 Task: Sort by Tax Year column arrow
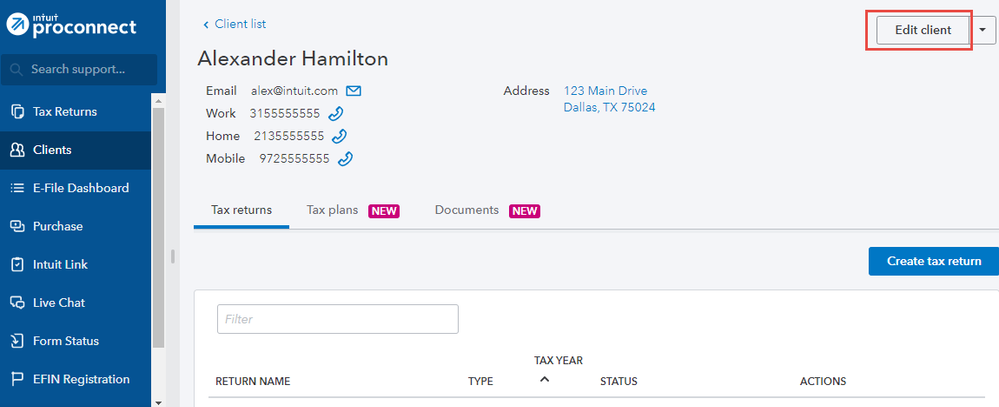coord(544,380)
